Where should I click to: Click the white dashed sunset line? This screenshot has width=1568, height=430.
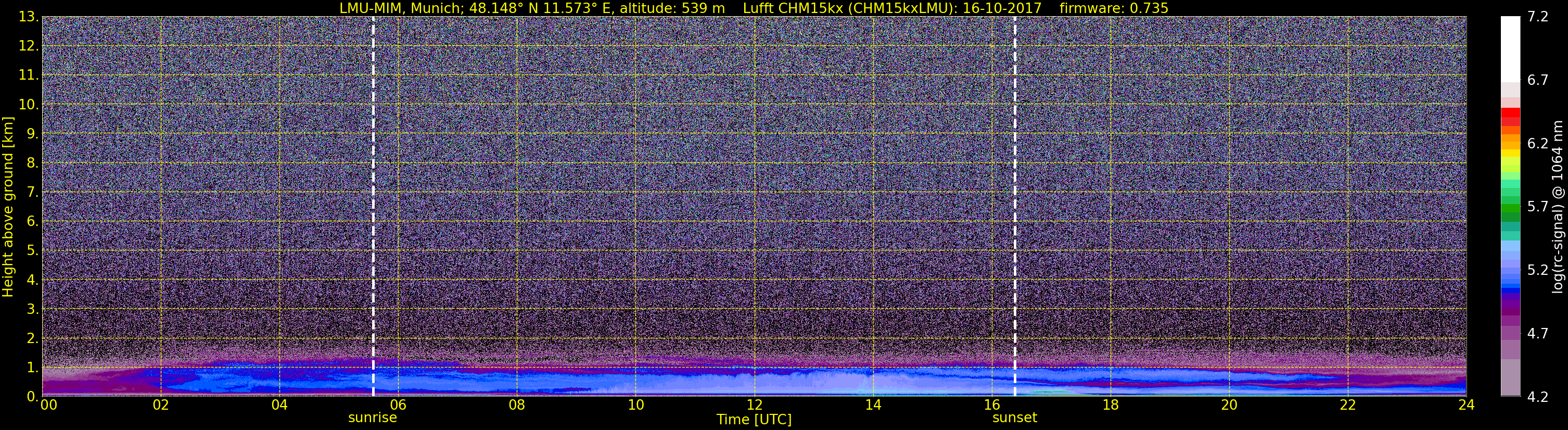1015,207
